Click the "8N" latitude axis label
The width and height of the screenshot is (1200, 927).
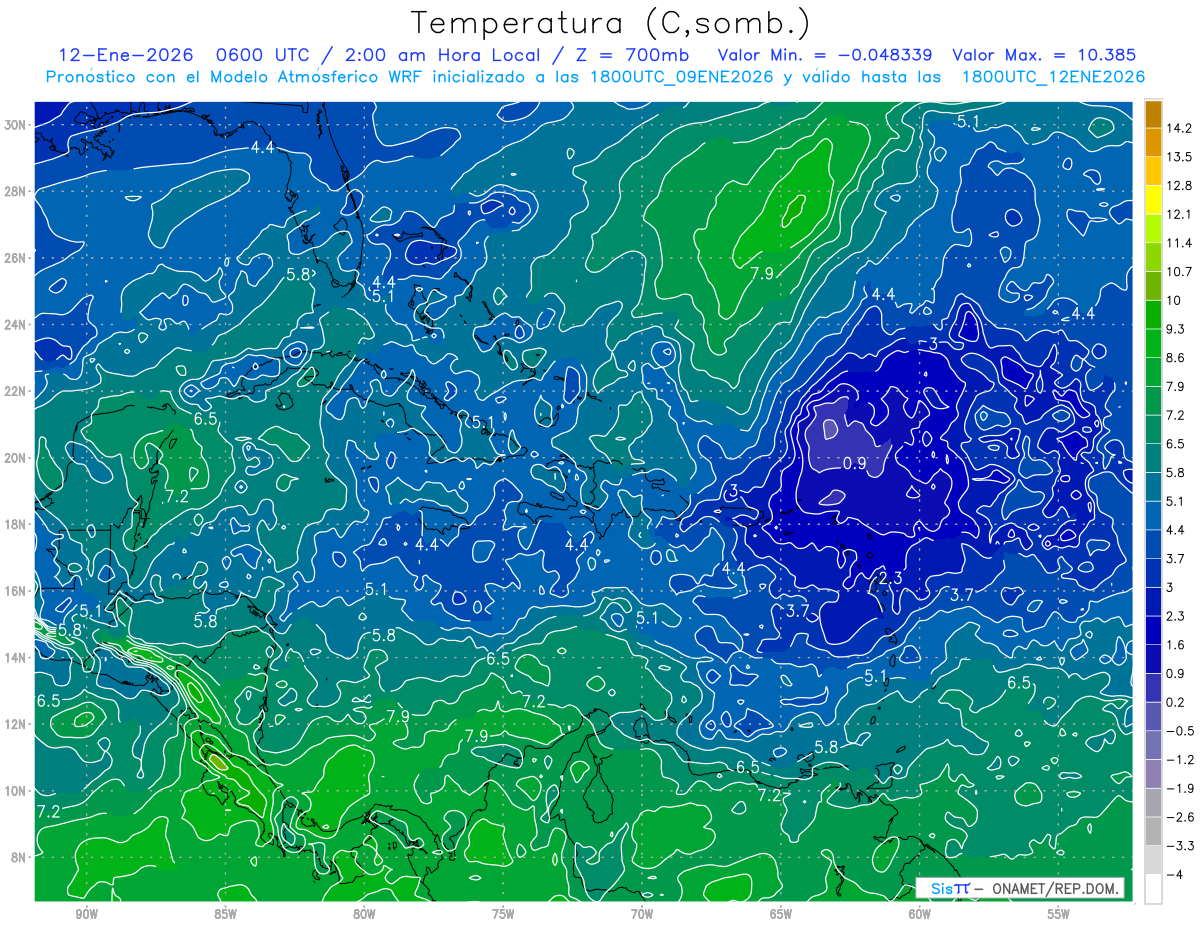pyautogui.click(x=20, y=857)
